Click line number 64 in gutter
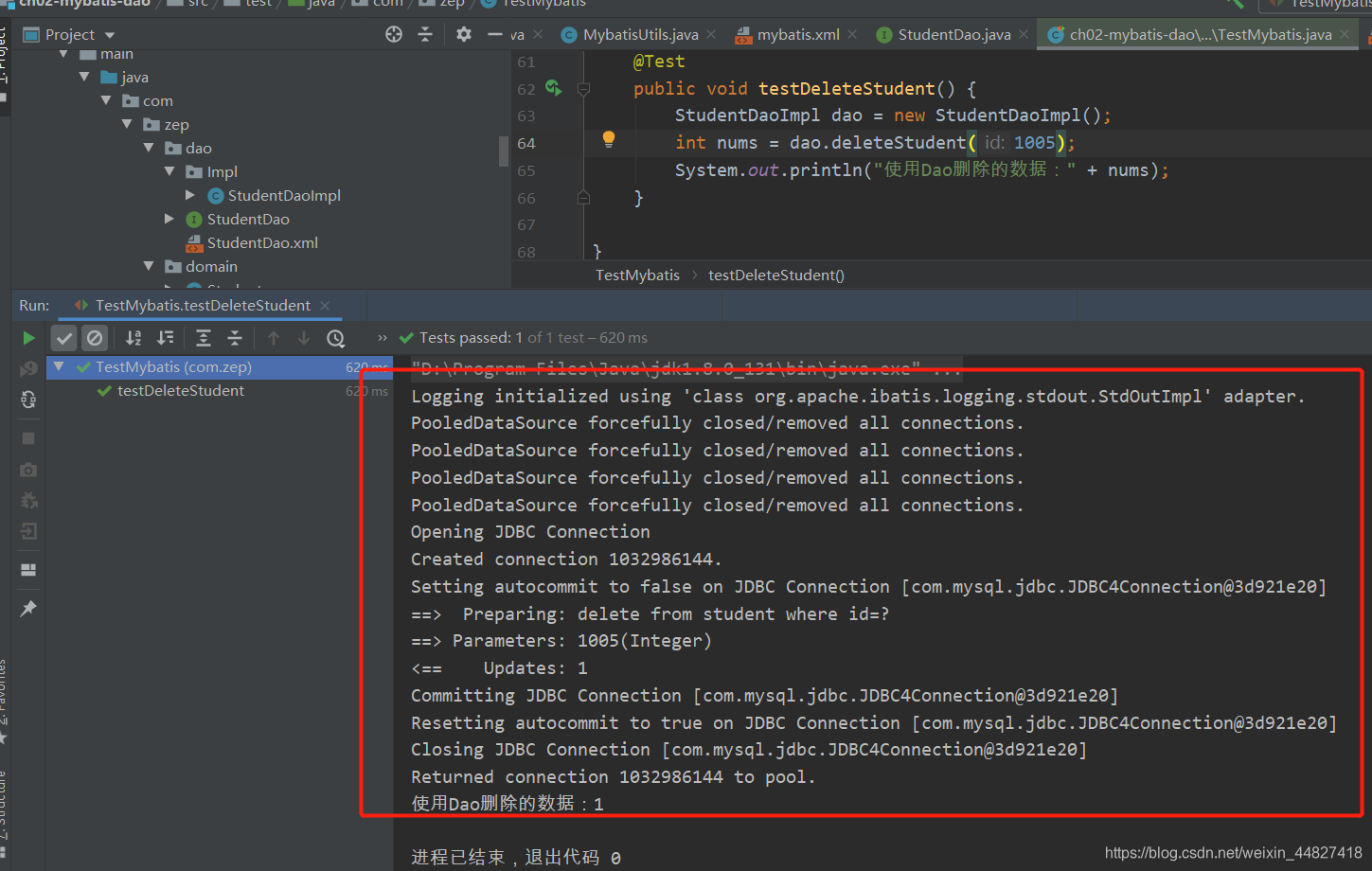Screen dimensions: 1372x871 pyautogui.click(x=526, y=144)
